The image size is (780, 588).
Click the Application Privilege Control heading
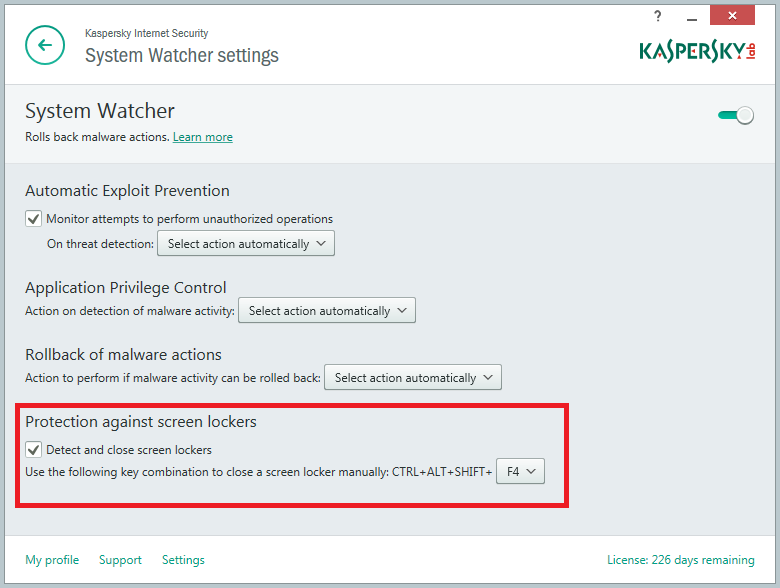point(126,288)
